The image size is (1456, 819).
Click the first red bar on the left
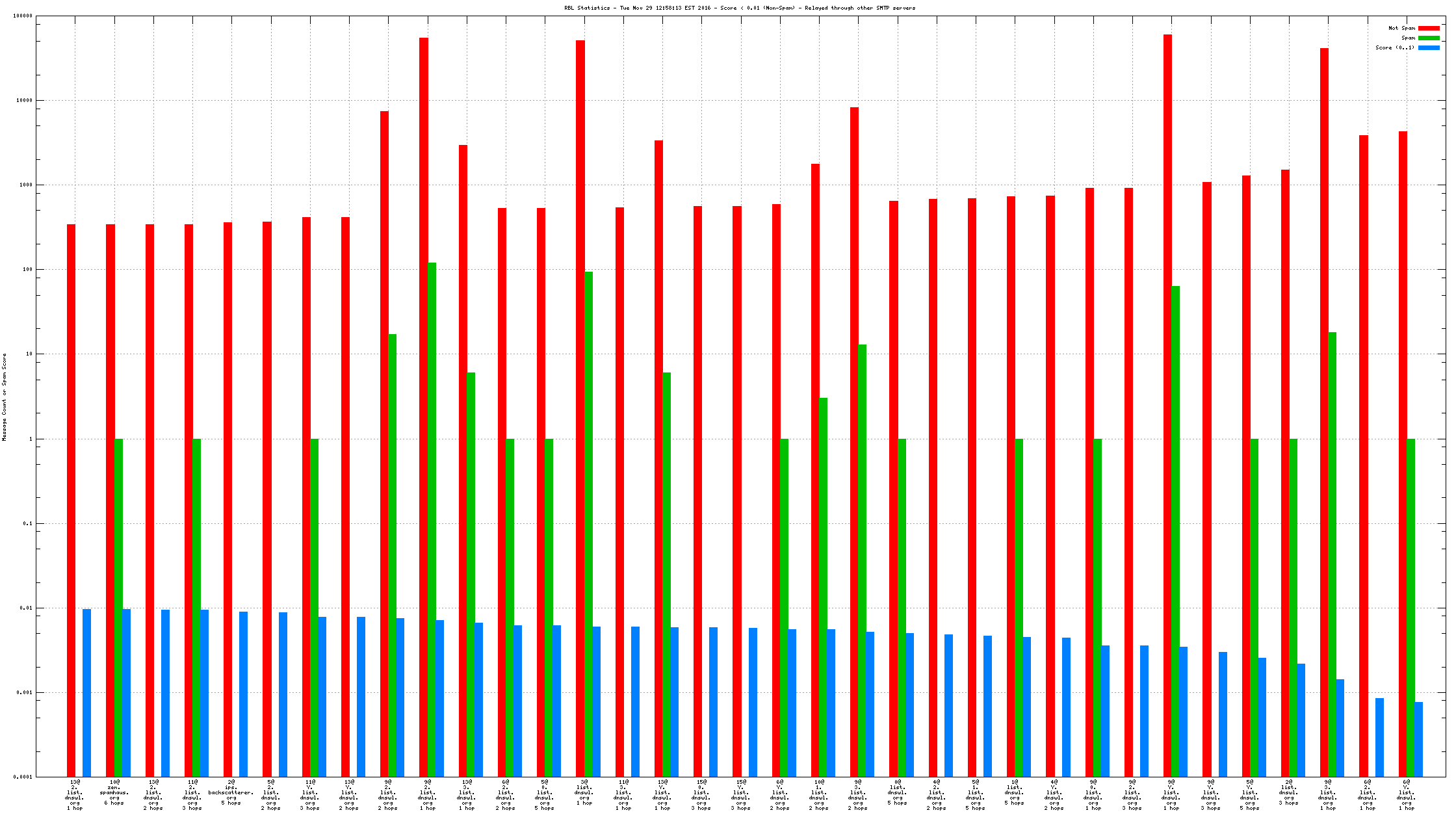coord(71,500)
